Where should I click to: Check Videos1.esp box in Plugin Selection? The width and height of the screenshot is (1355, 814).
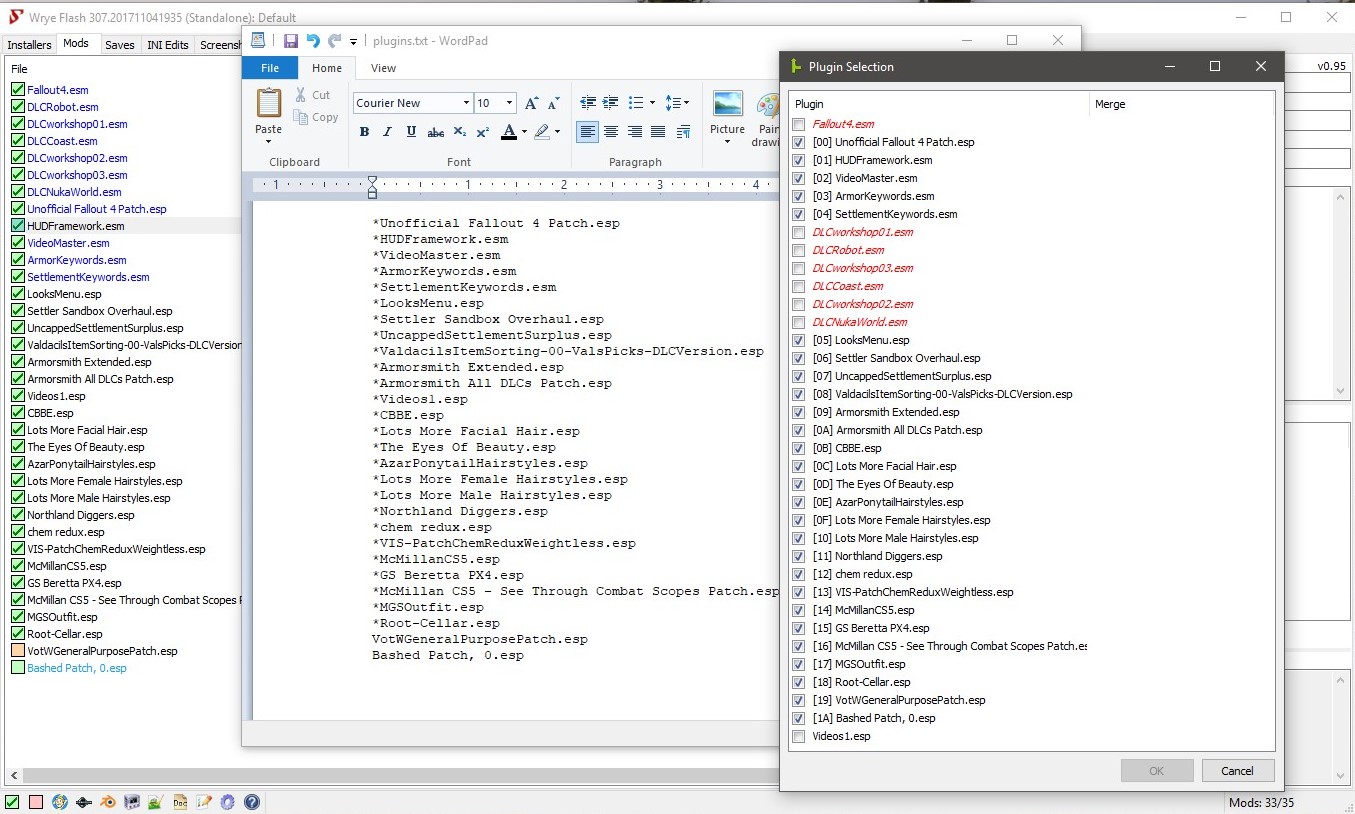click(x=798, y=737)
